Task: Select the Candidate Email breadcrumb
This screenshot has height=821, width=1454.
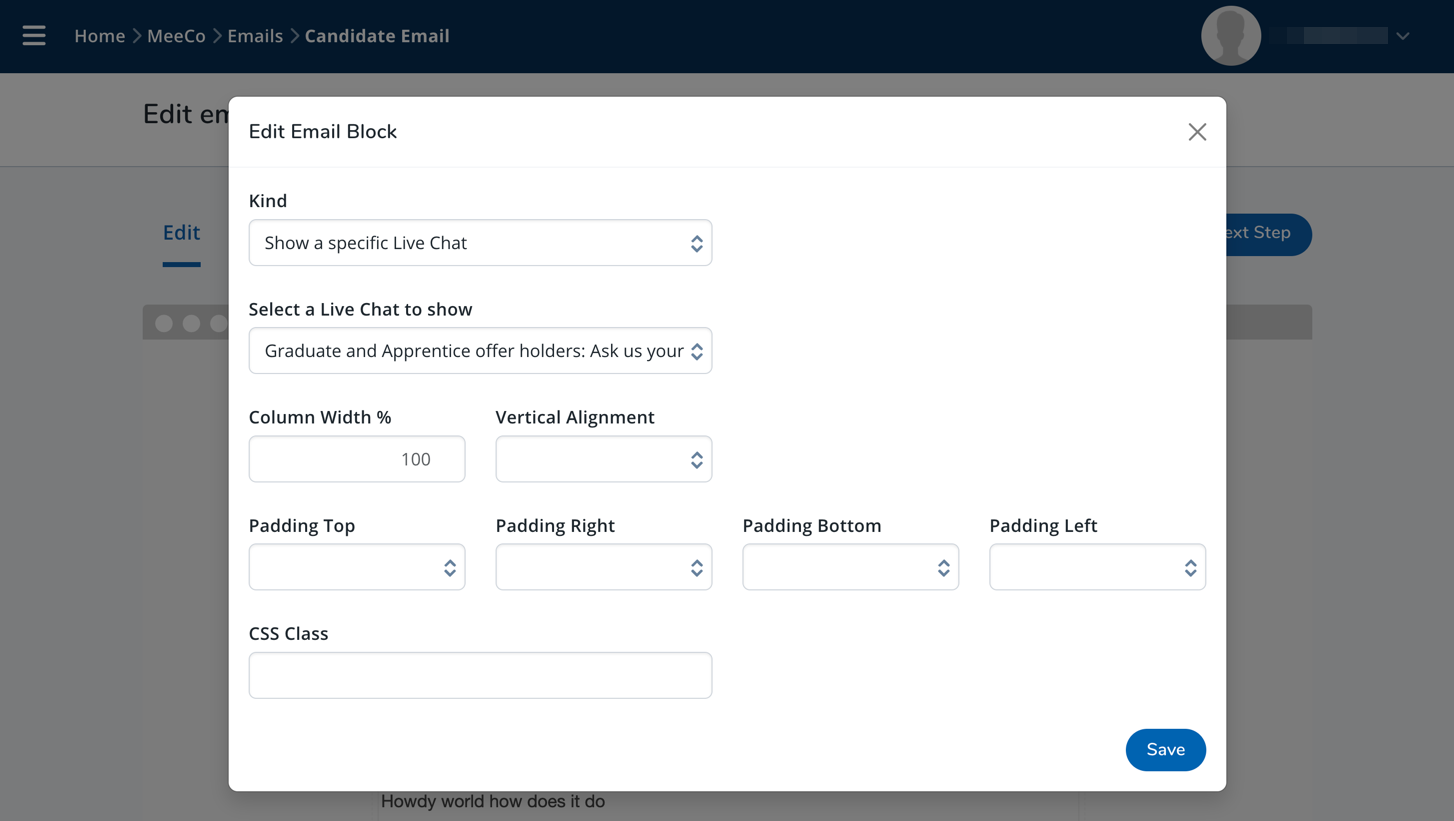Action: [x=377, y=36]
